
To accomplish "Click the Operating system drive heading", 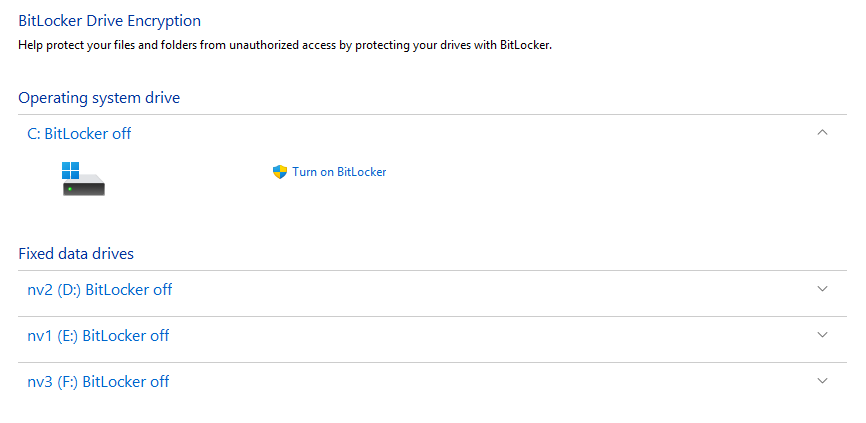I will coord(99,97).
